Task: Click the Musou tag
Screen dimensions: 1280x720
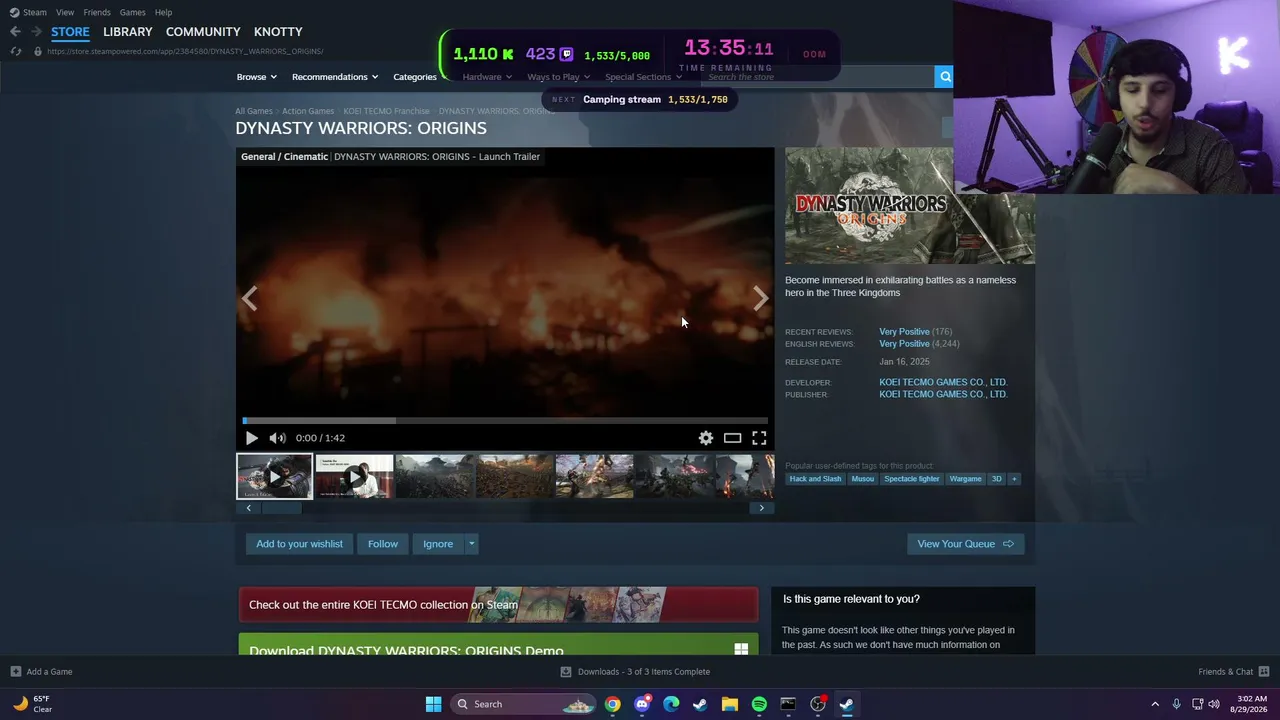Action: [x=862, y=479]
